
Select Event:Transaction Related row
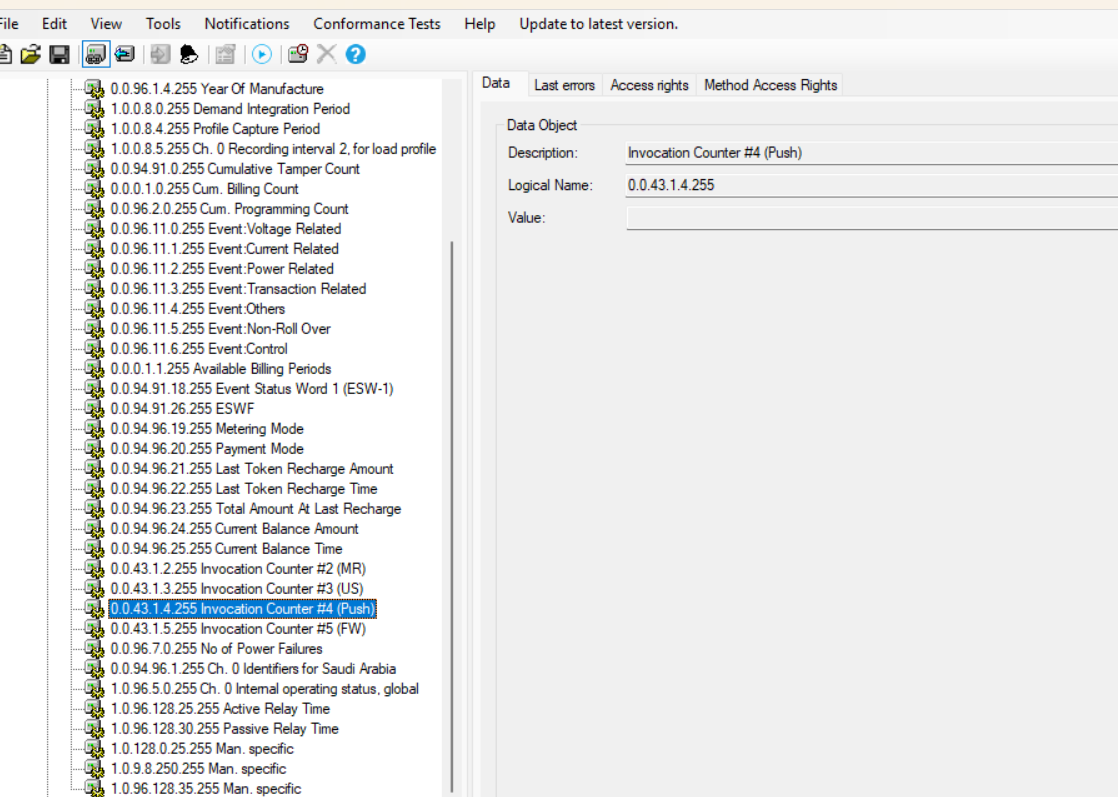[238, 289]
